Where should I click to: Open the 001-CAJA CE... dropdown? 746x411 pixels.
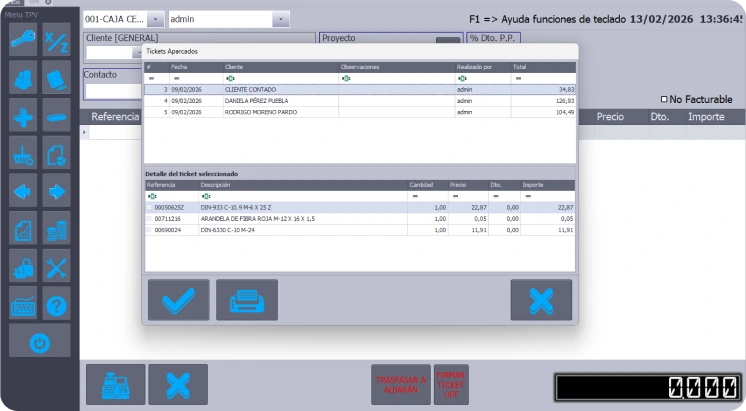click(x=156, y=19)
